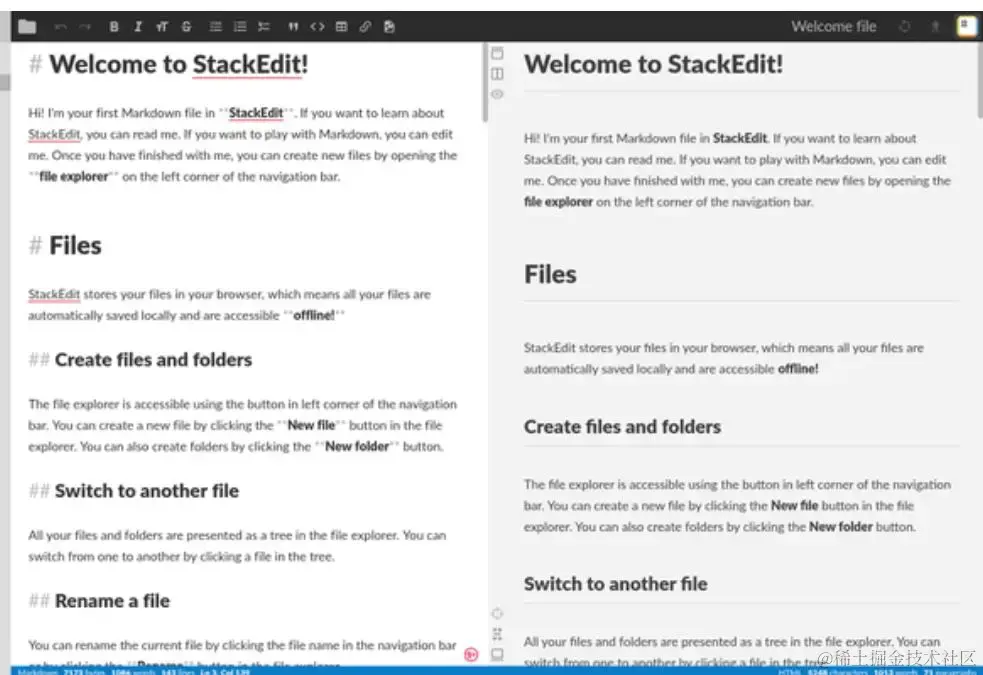Toggle the navigation bar button in side strip

pyautogui.click(x=497, y=53)
